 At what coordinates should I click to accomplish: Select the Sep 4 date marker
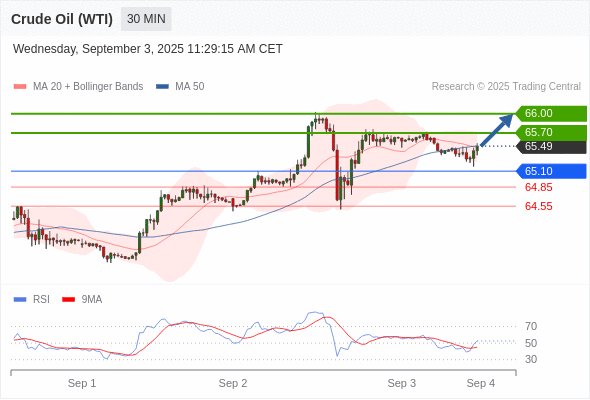(x=481, y=383)
